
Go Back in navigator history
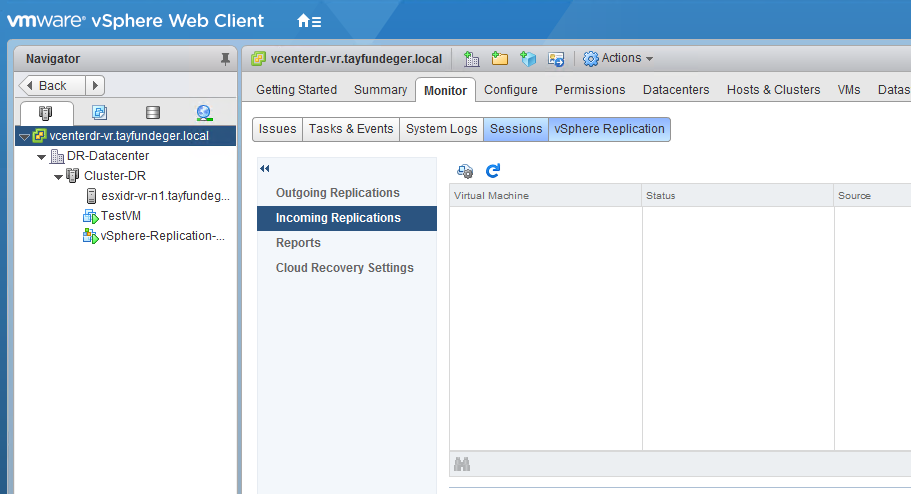point(52,85)
